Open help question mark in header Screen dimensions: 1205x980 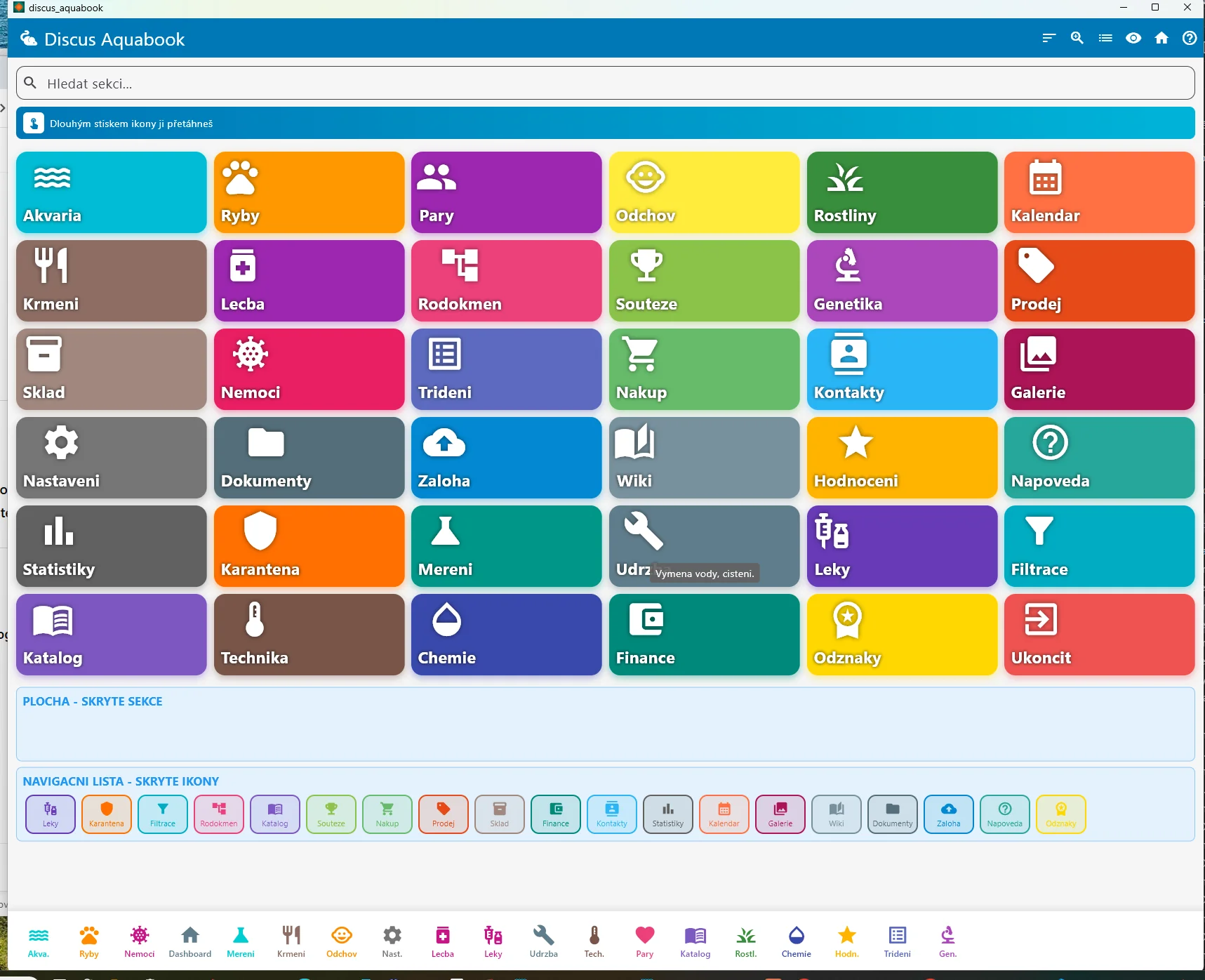coord(1189,38)
